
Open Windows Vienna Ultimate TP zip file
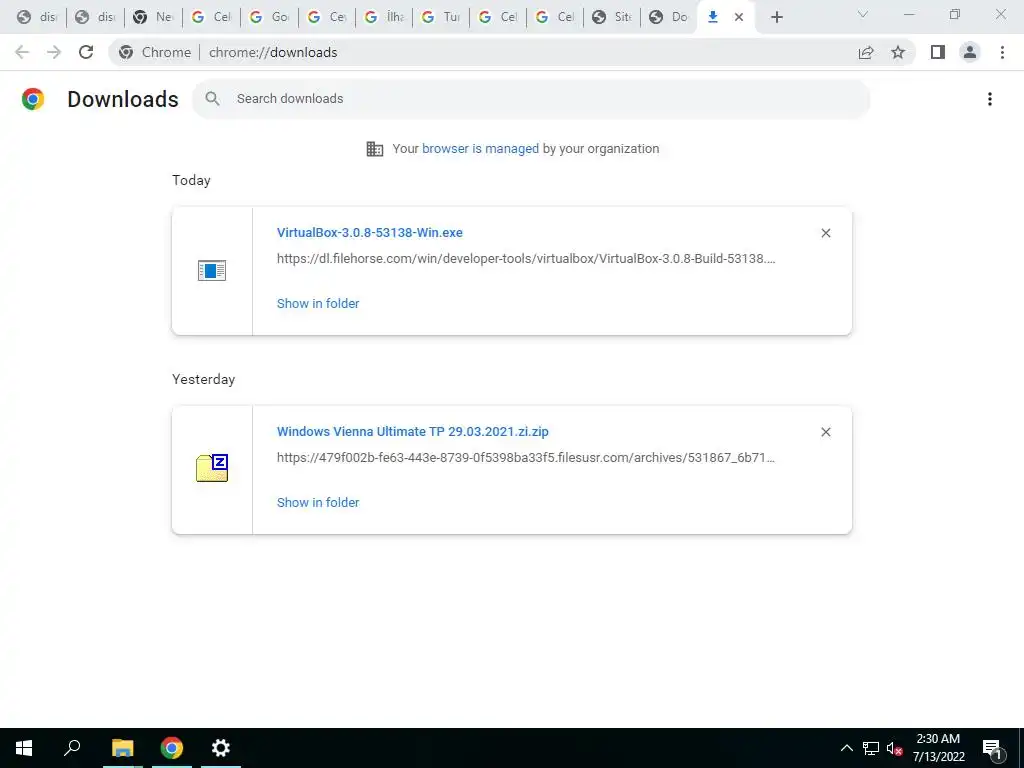tap(413, 432)
